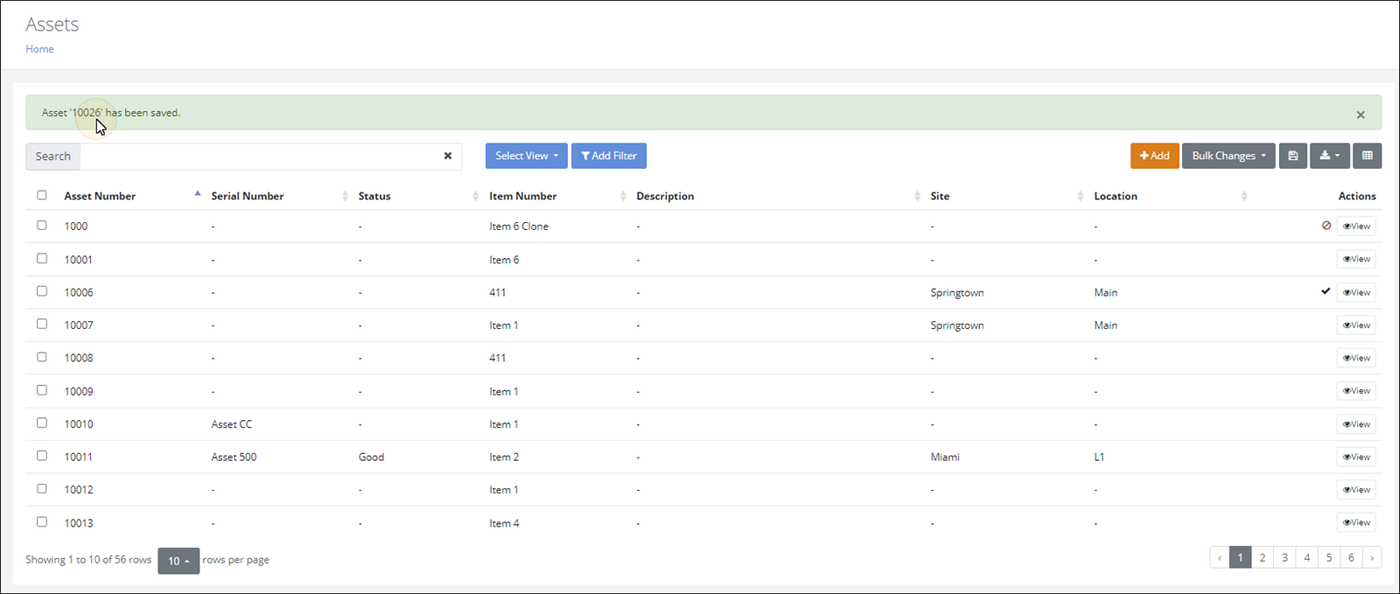Click location cell L1
The width and height of the screenshot is (1400, 594).
(1099, 457)
